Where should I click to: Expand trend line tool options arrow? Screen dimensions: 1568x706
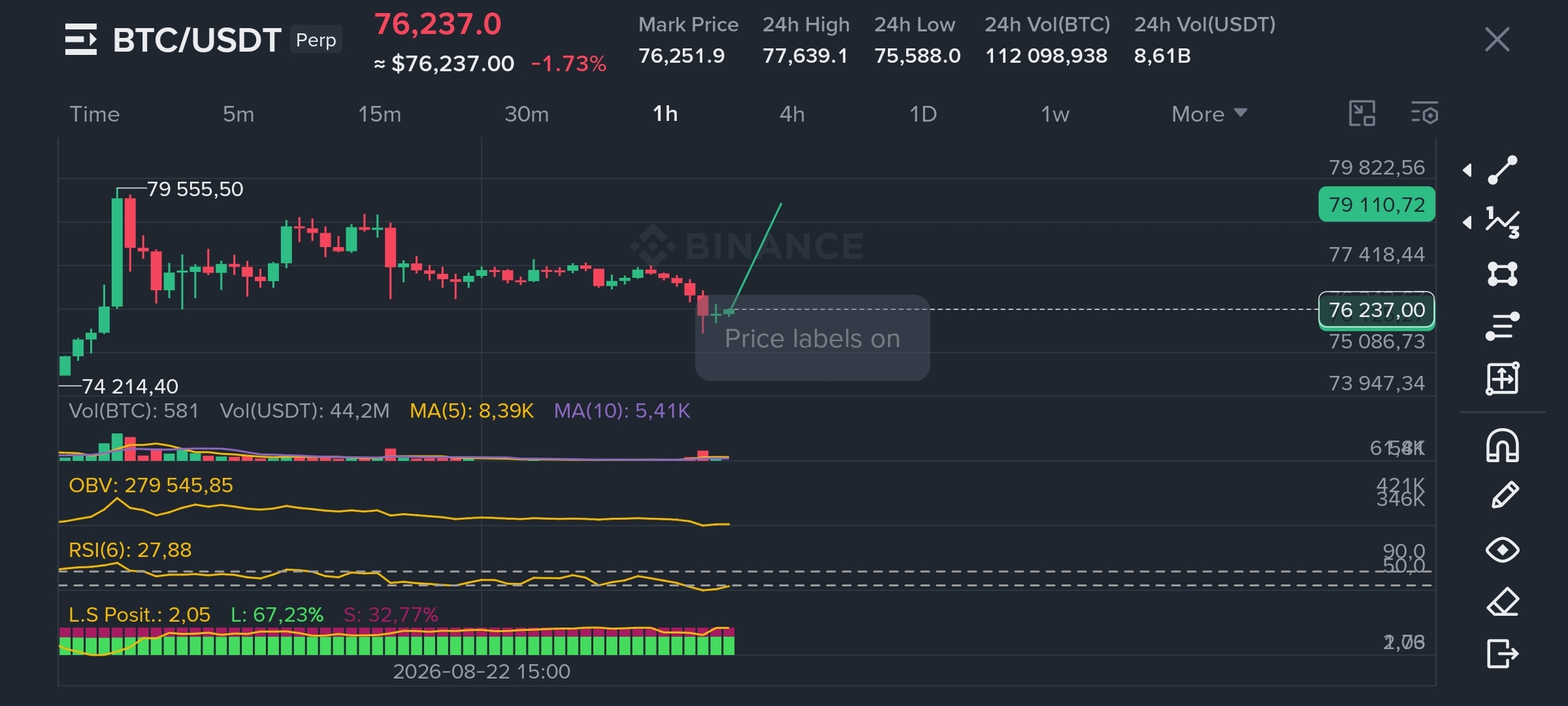pyautogui.click(x=1467, y=170)
